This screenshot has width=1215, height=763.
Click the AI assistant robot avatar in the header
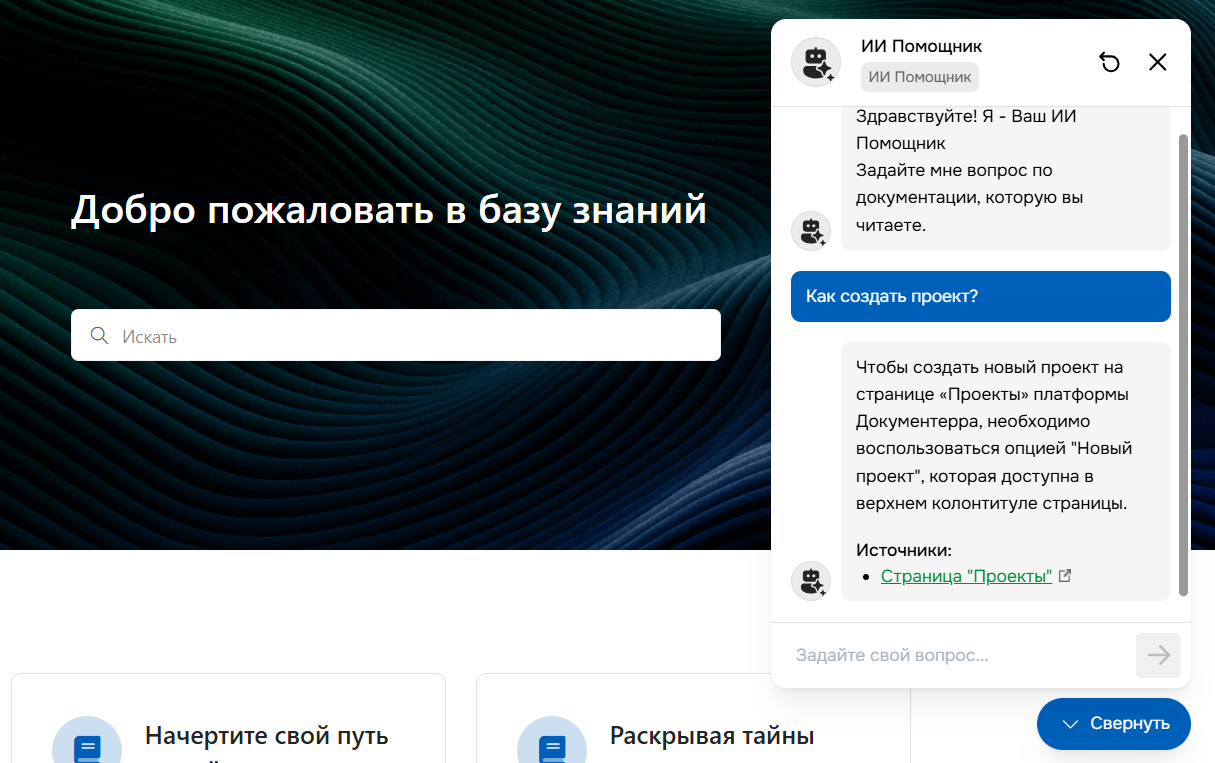(815, 61)
